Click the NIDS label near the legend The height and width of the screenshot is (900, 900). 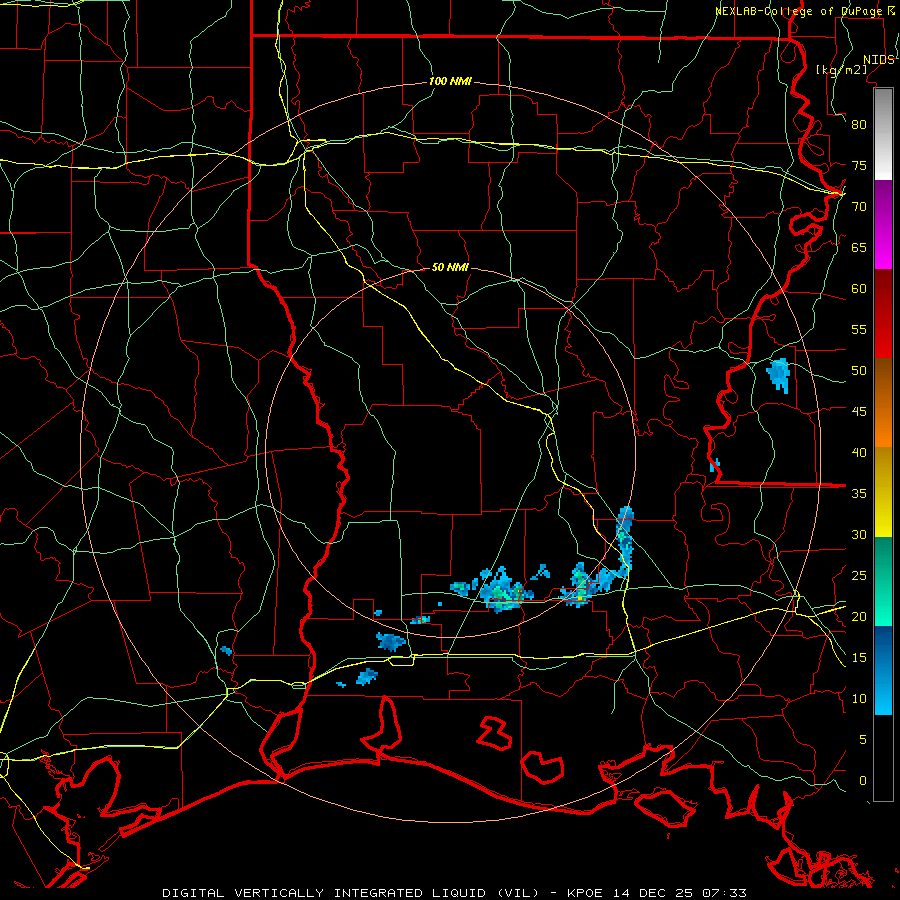878,59
